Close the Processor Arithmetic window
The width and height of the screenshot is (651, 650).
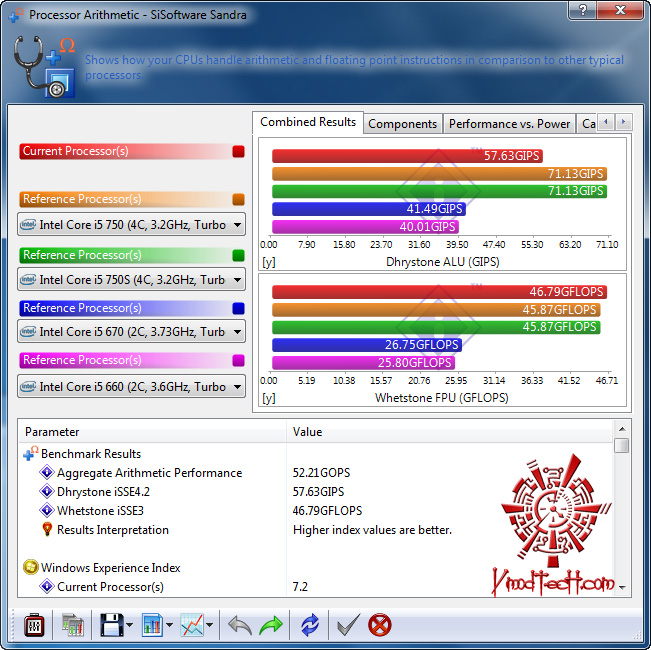click(x=620, y=10)
